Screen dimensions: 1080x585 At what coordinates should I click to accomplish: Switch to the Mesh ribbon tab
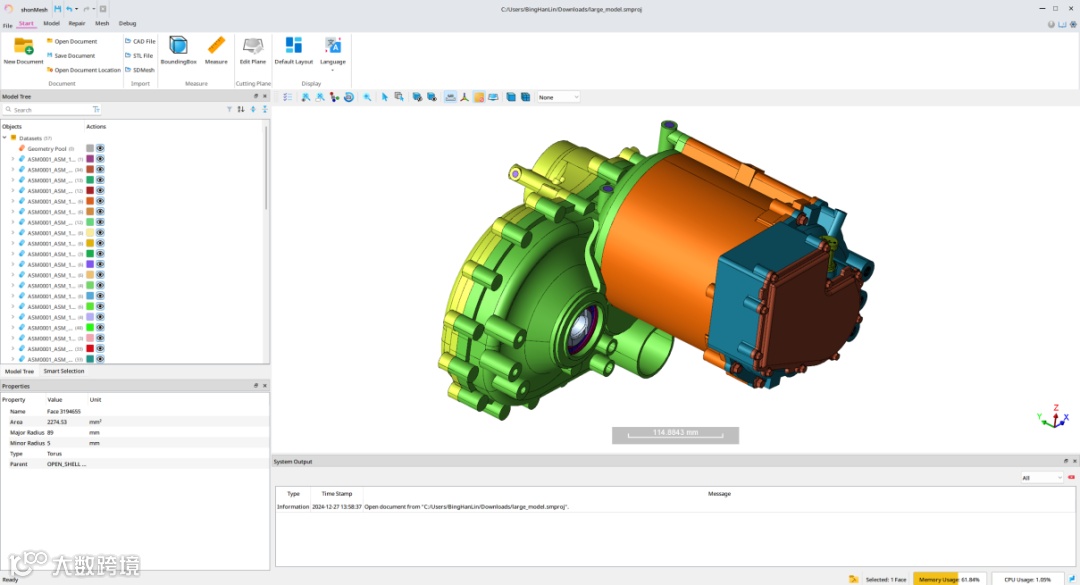102,23
